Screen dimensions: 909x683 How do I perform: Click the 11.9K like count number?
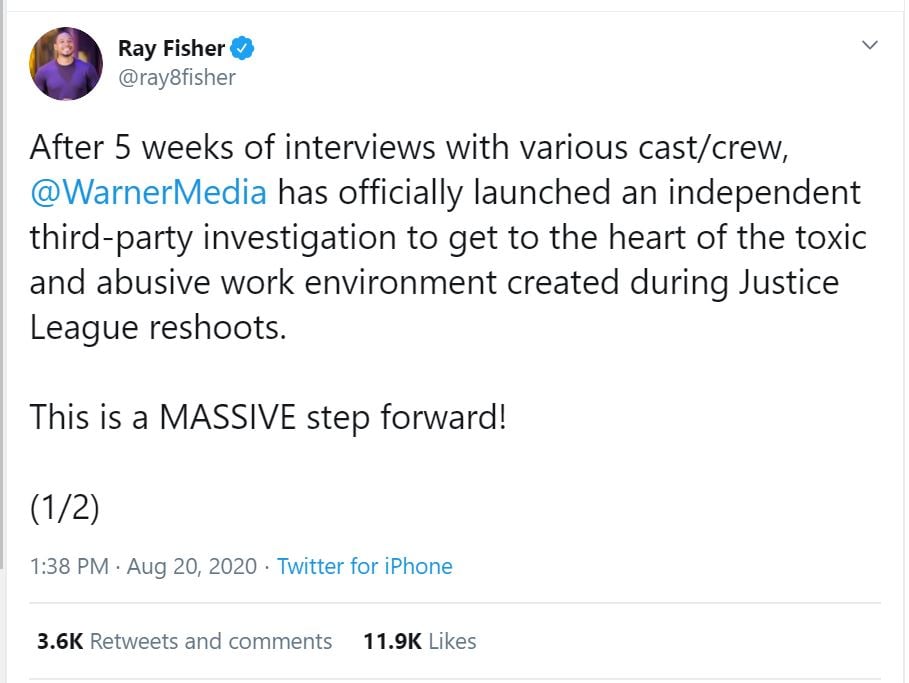coord(392,641)
